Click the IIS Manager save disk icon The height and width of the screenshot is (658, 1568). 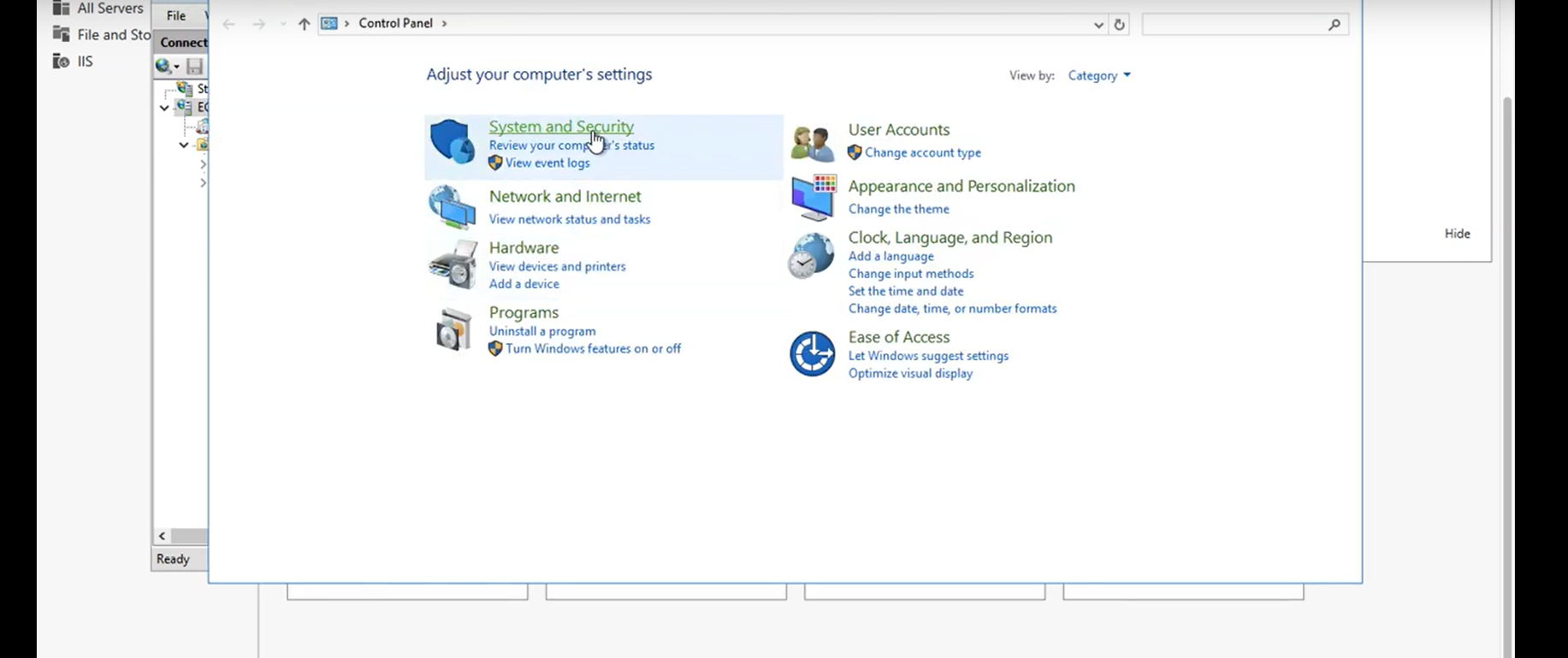point(195,66)
